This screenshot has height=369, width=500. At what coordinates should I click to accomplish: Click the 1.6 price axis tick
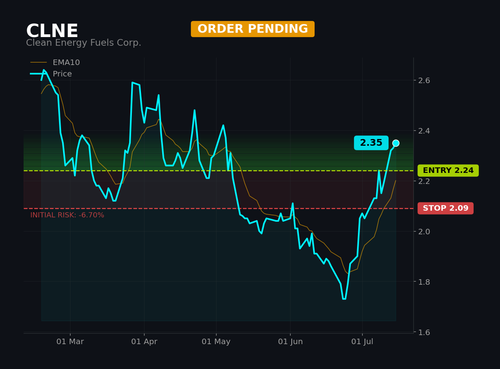(x=424, y=332)
